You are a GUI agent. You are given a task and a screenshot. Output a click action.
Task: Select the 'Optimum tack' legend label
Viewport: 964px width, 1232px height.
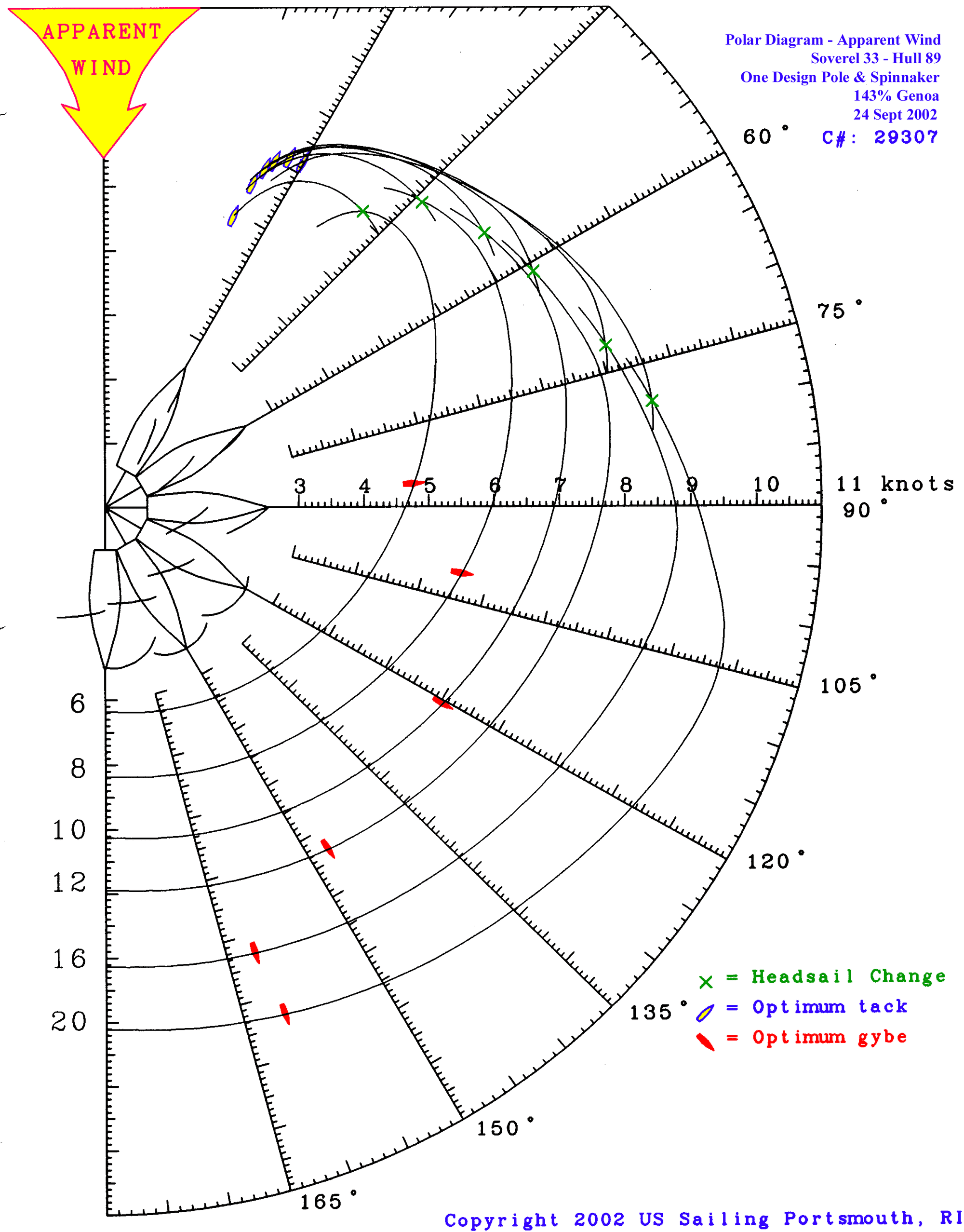[x=830, y=1007]
